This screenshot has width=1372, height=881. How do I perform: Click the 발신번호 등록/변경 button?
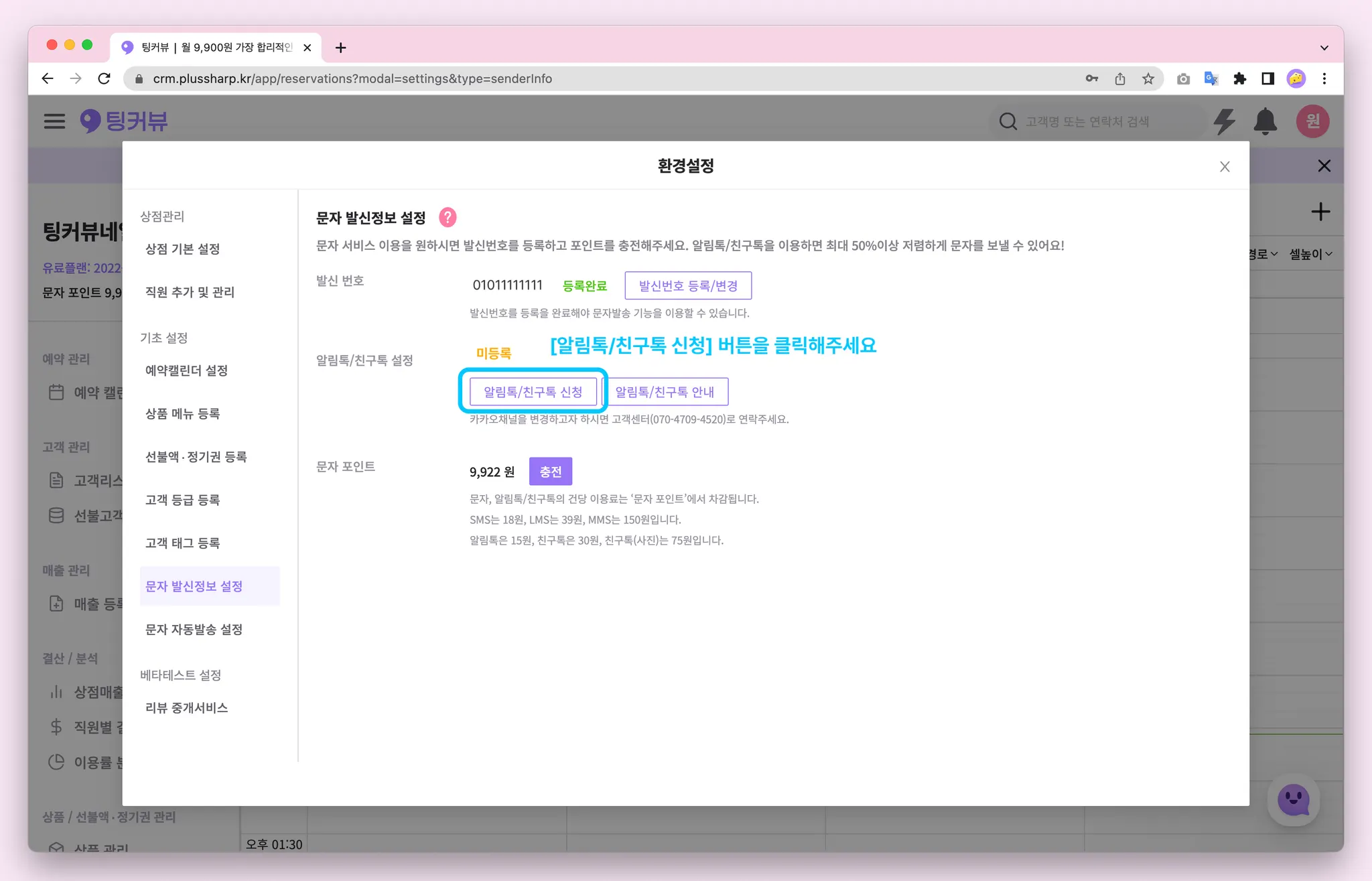pos(688,286)
